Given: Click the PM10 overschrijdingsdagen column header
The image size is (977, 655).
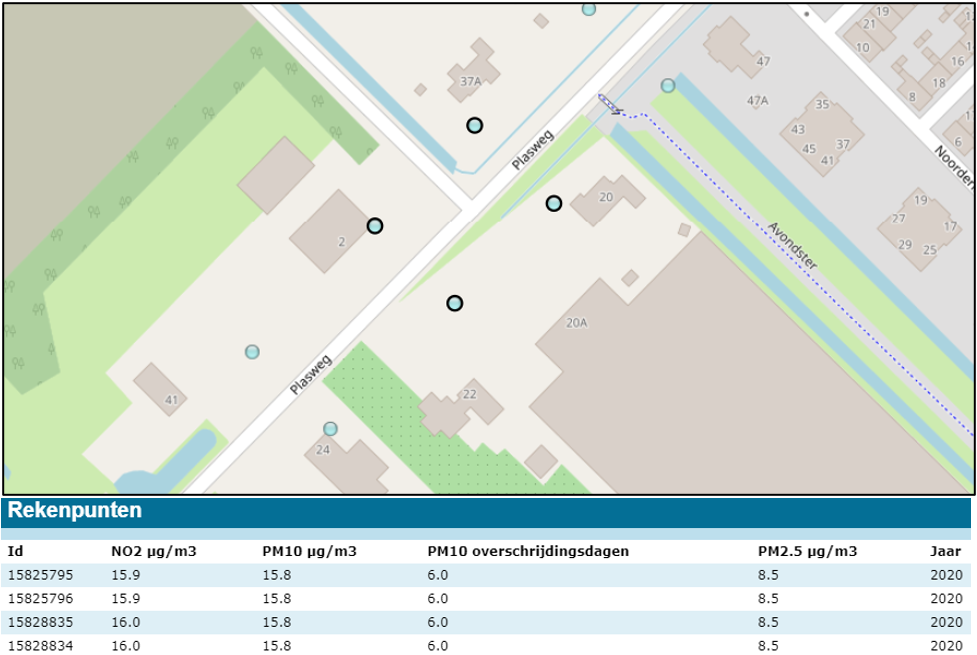Looking at the screenshot, I should click(x=528, y=552).
